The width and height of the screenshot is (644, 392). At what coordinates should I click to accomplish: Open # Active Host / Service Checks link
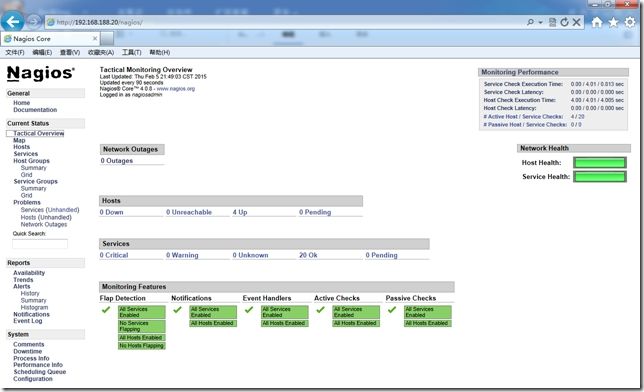pyautogui.click(x=523, y=116)
